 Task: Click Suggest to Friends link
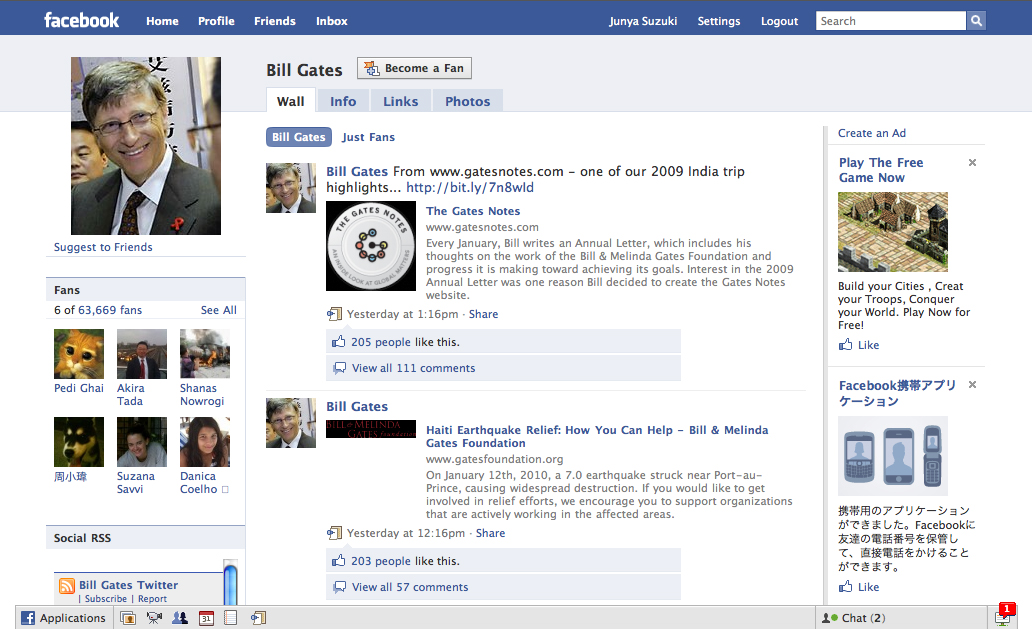(103, 247)
